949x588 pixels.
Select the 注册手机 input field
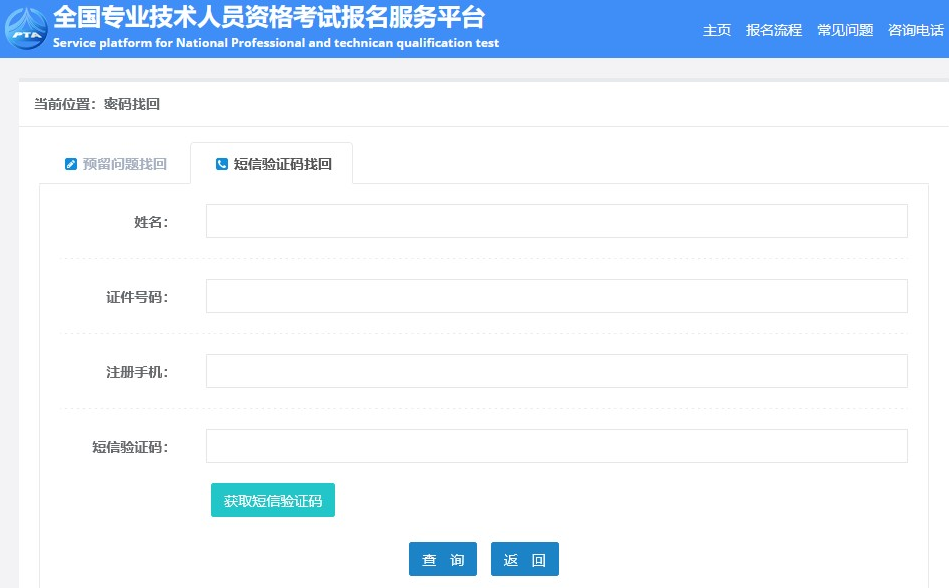pyautogui.click(x=556, y=371)
